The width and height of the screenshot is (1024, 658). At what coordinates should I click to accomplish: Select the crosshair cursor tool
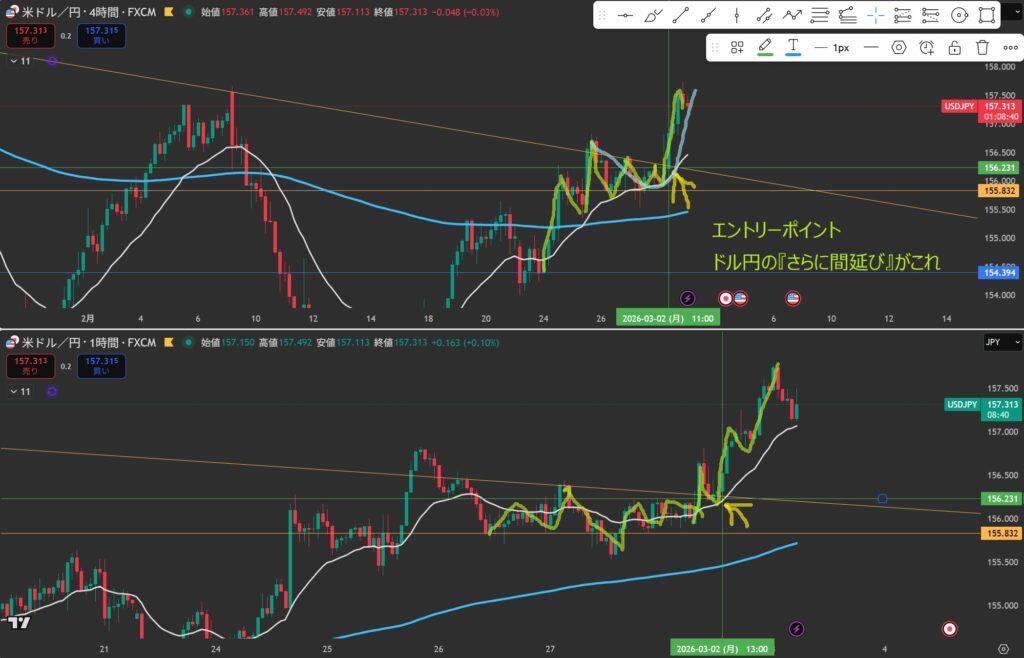[x=875, y=15]
